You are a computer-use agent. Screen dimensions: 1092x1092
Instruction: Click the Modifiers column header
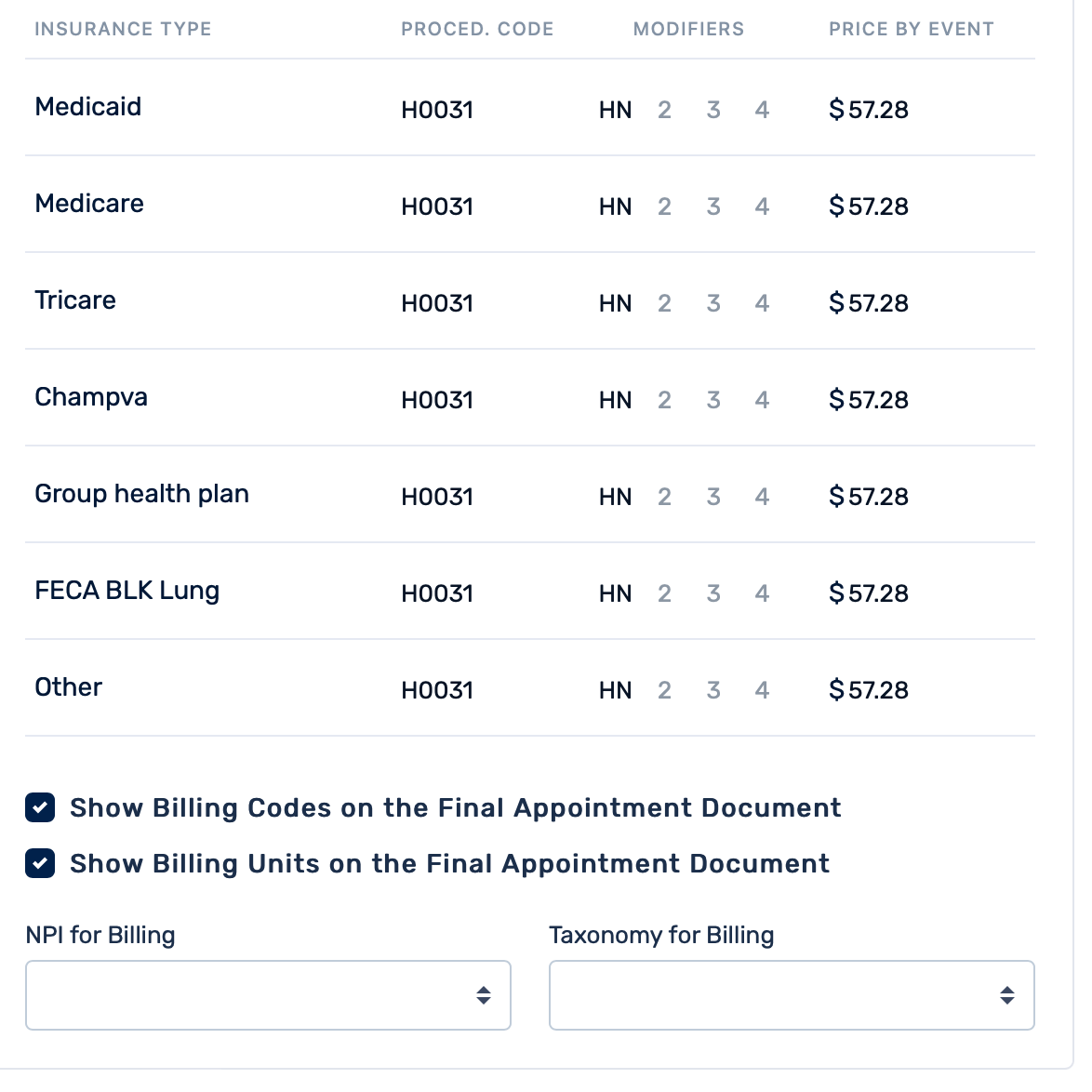point(688,29)
